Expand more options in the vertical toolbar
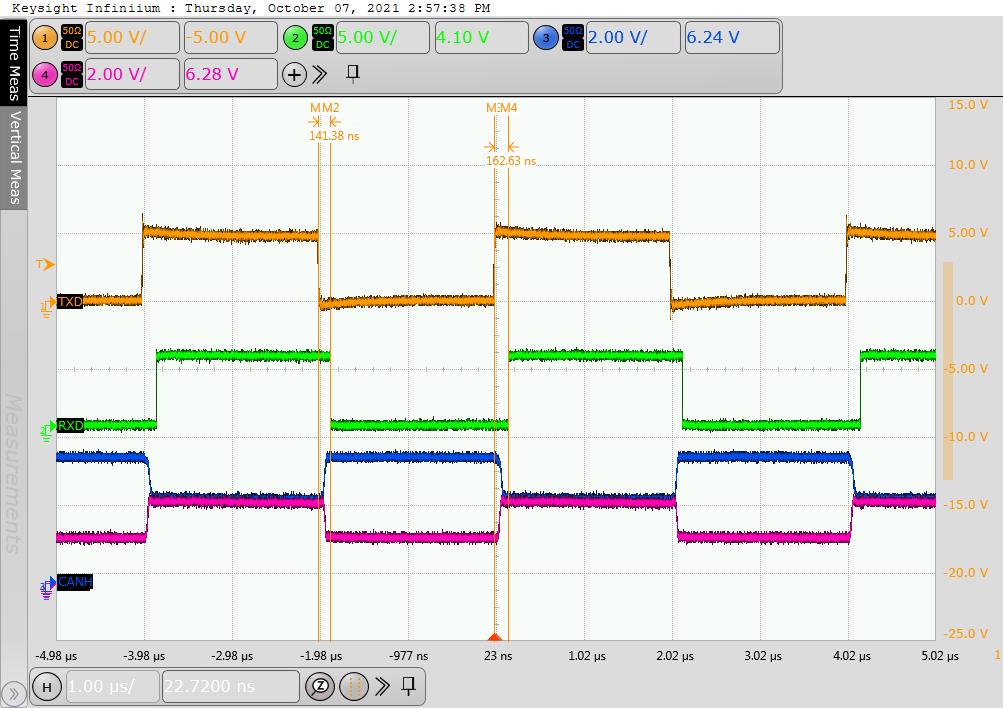 320,74
